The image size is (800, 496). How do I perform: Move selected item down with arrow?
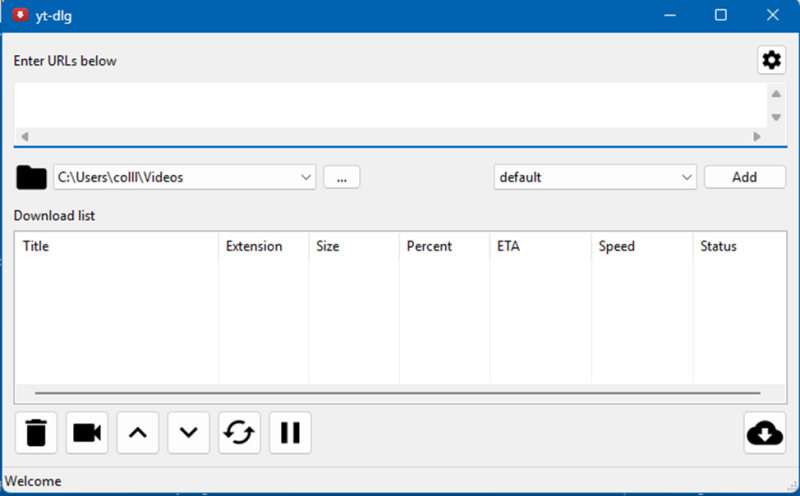(x=189, y=433)
